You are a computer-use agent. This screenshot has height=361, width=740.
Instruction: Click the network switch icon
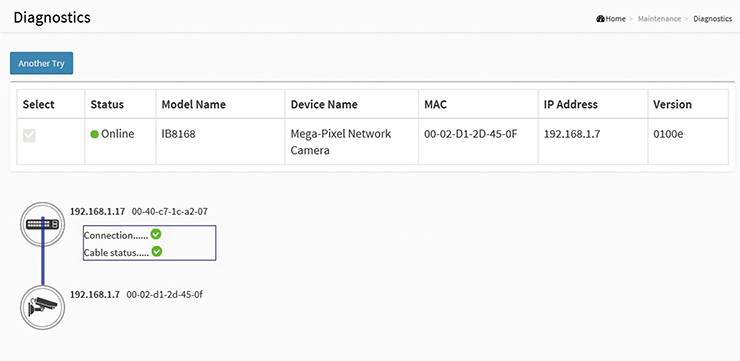click(42, 225)
